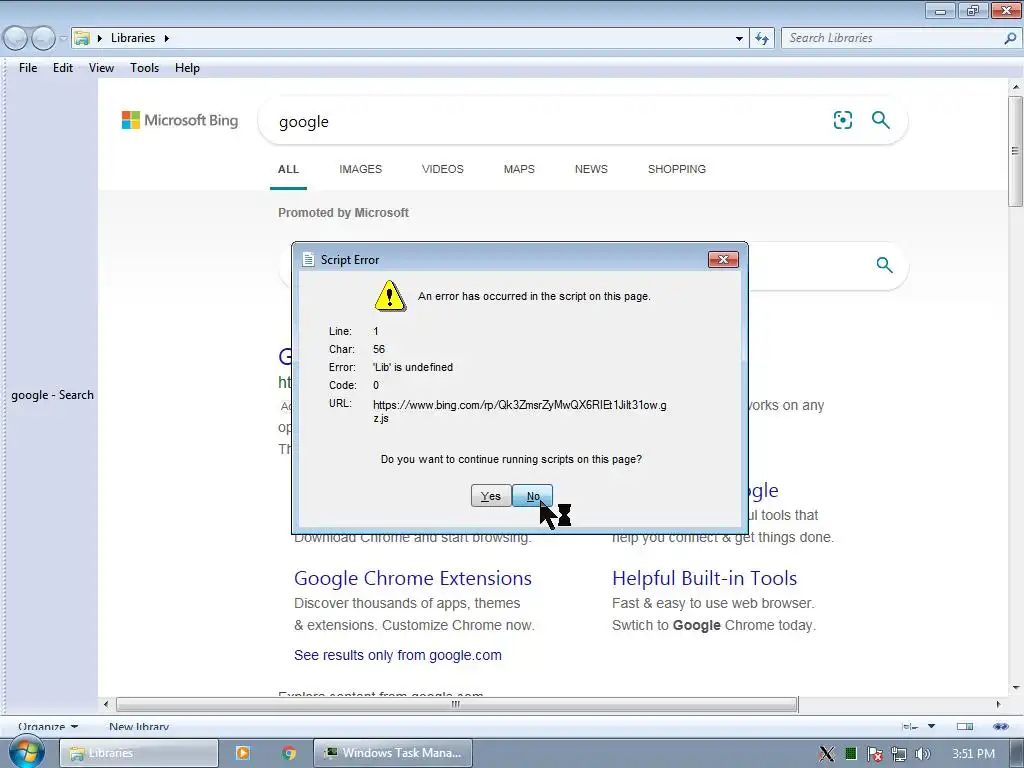Open the media player taskbar icon

[x=242, y=753]
